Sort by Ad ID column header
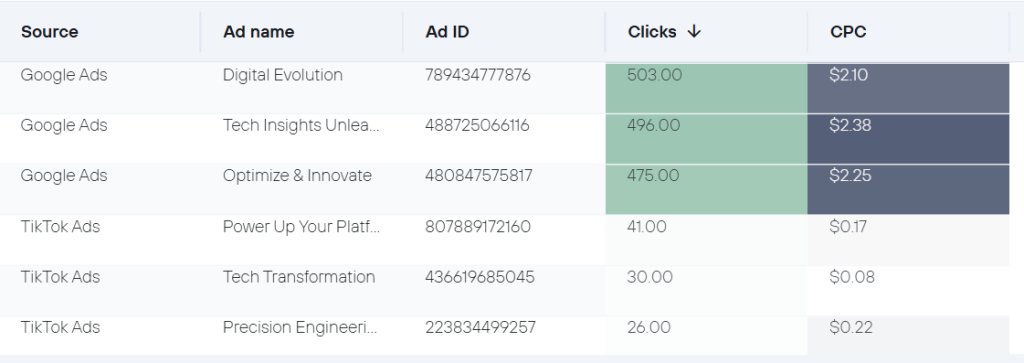Screen dimensions: 1024x363 [447, 31]
